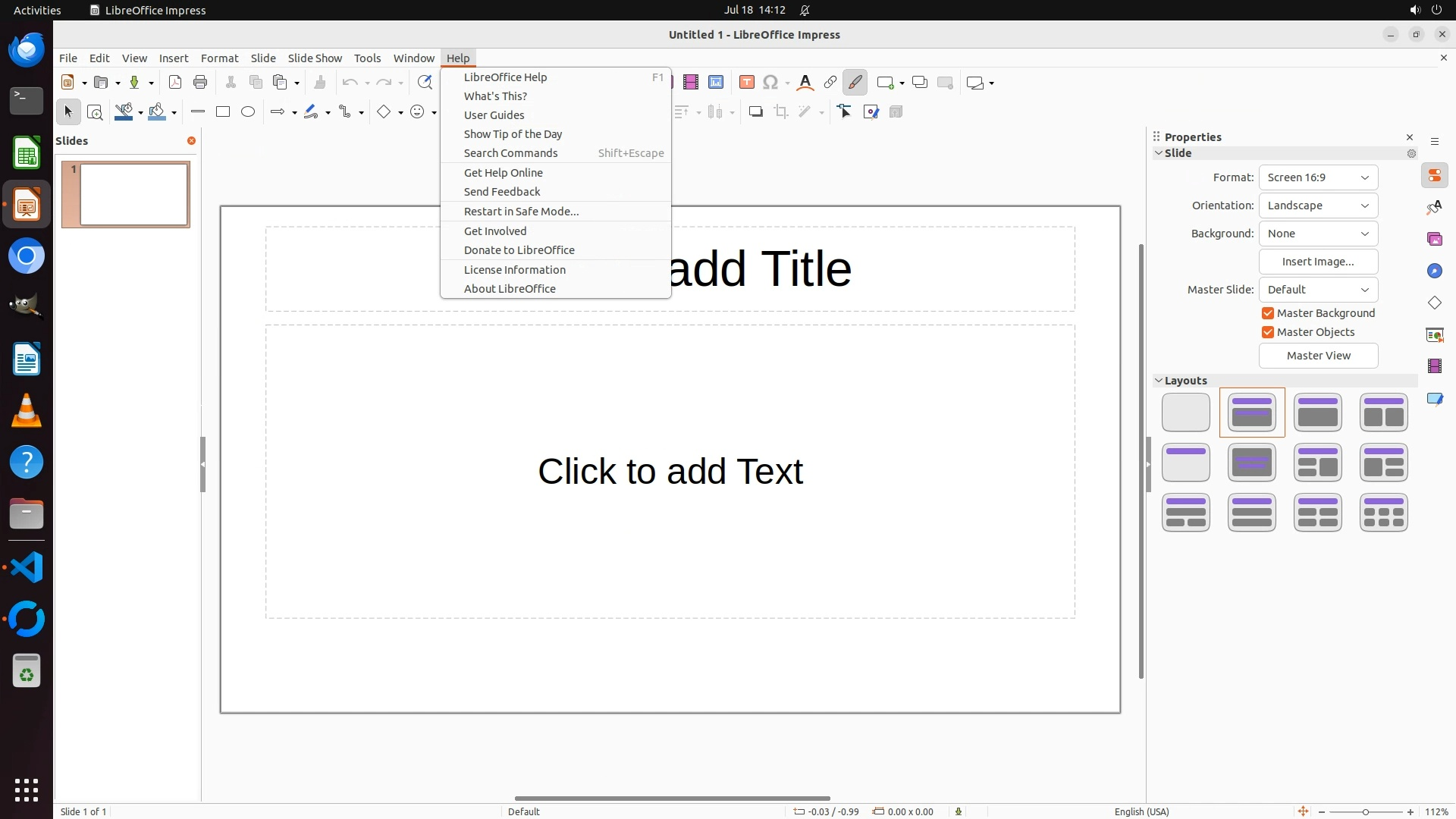Screen dimensions: 1456x819
Task: Select the Ellipse drawing tool
Action: tap(248, 112)
